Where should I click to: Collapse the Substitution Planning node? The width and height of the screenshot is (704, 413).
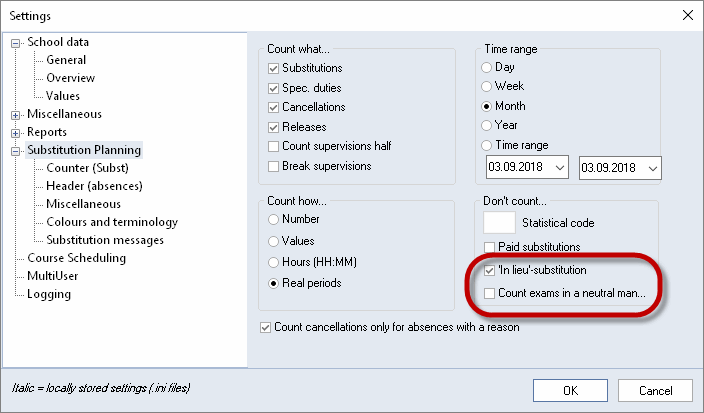(x=15, y=150)
